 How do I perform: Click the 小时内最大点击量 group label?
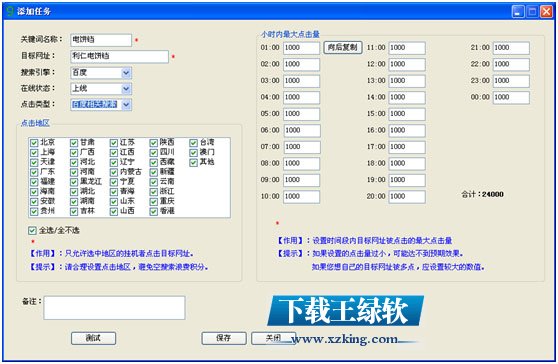290,35
